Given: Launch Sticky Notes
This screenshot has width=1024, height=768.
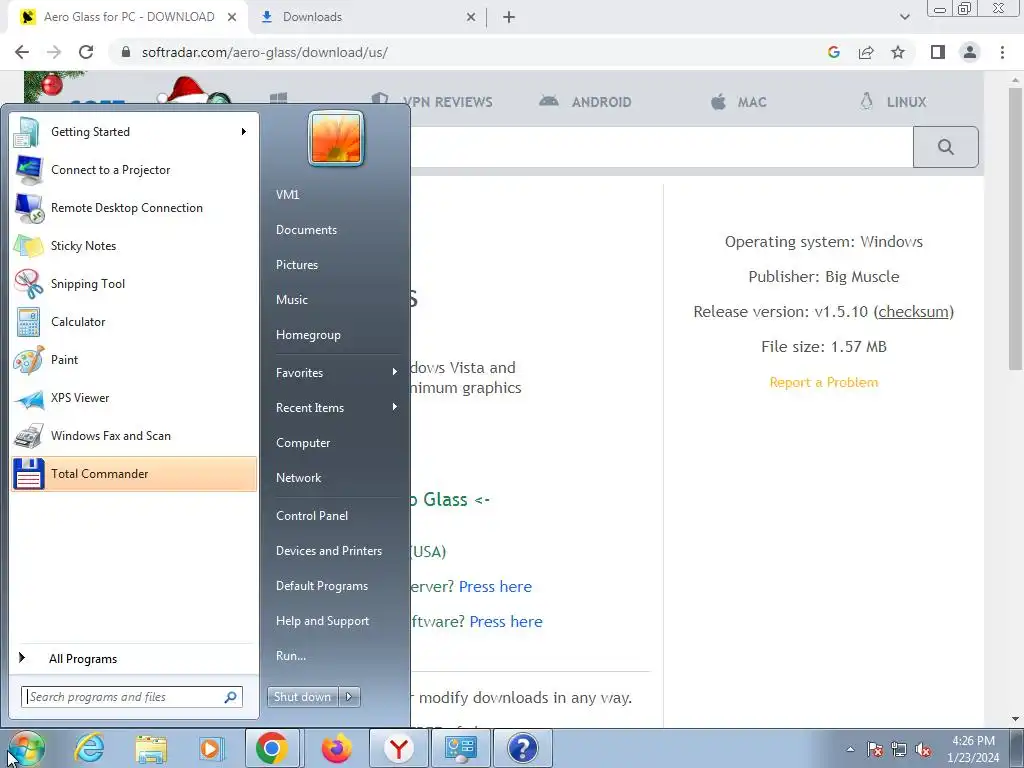Looking at the screenshot, I should tap(133, 246).
